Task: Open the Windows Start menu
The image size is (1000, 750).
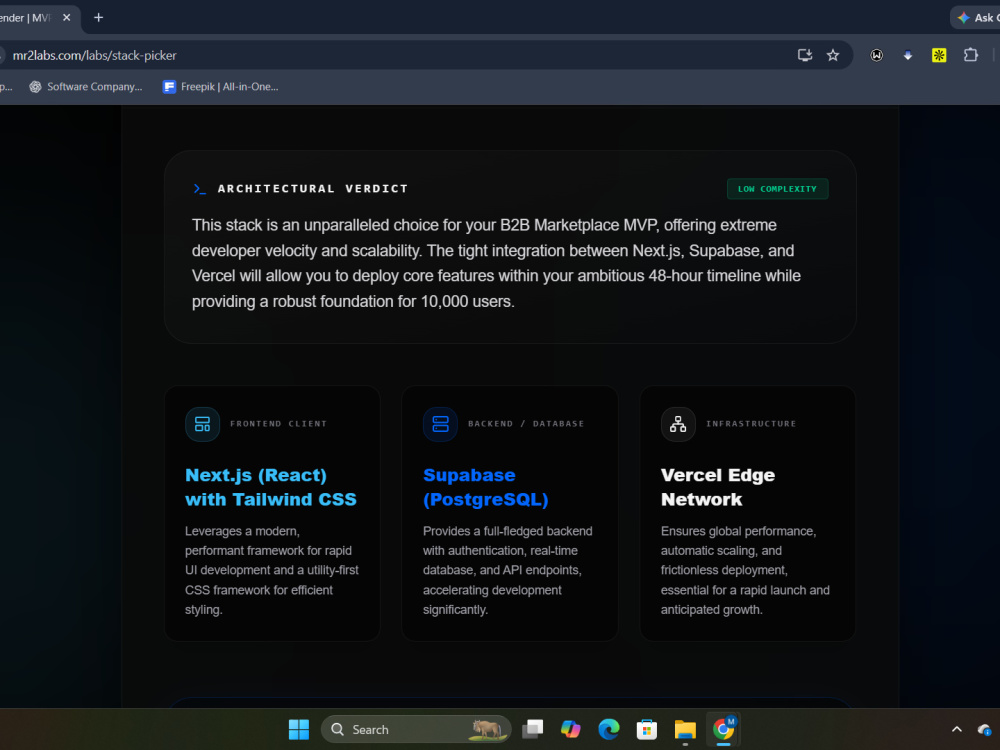Action: pyautogui.click(x=298, y=729)
